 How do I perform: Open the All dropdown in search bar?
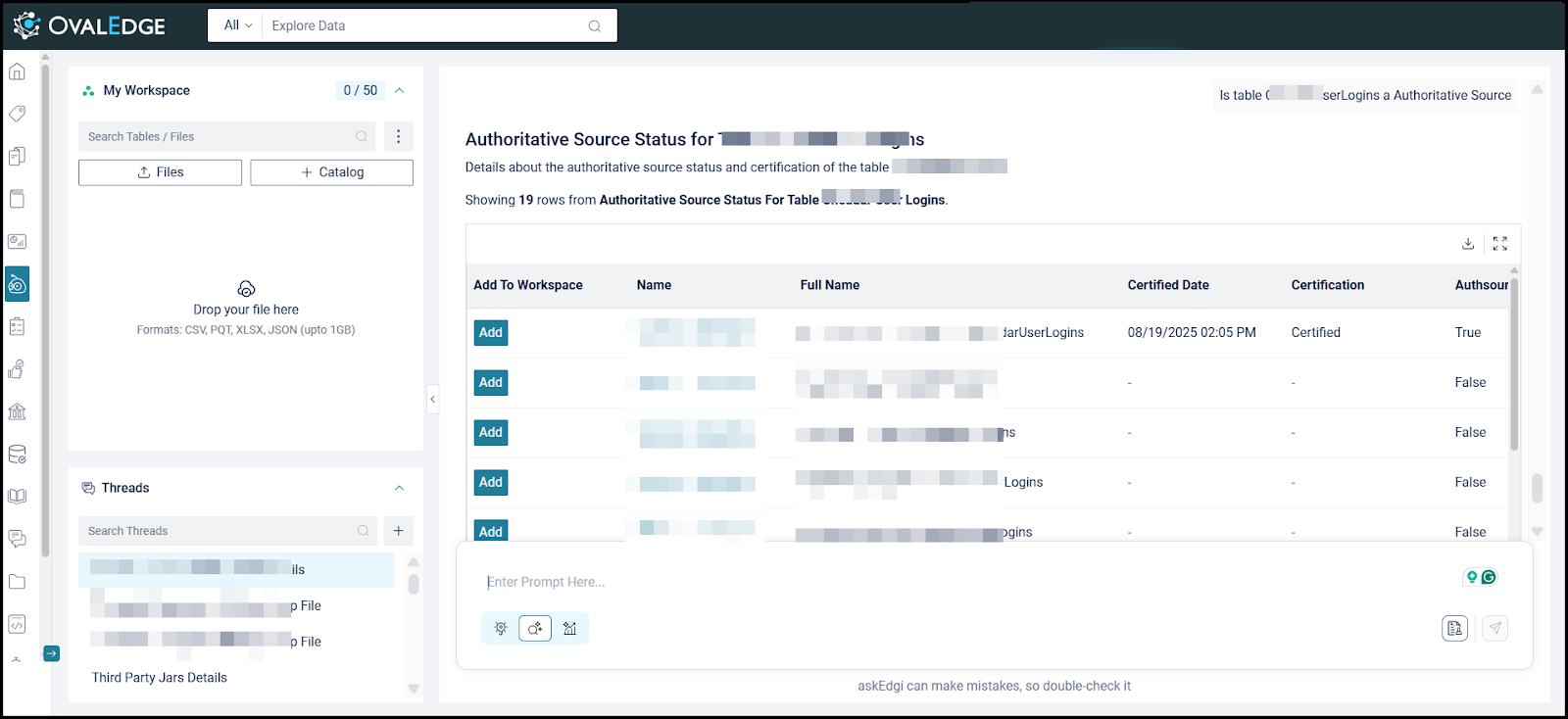point(237,25)
